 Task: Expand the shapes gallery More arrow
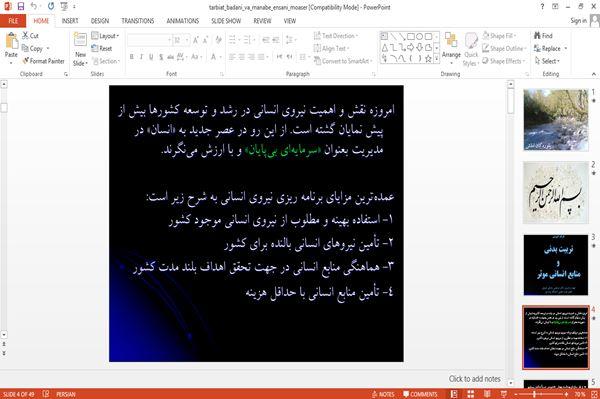437,58
